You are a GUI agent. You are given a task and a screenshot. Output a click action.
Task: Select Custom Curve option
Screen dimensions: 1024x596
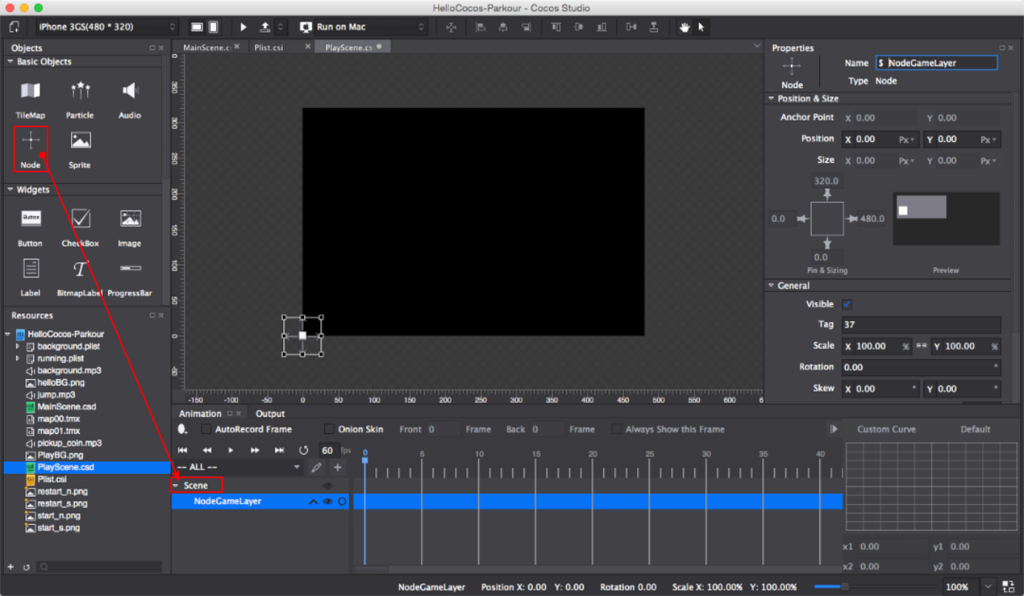(886, 429)
